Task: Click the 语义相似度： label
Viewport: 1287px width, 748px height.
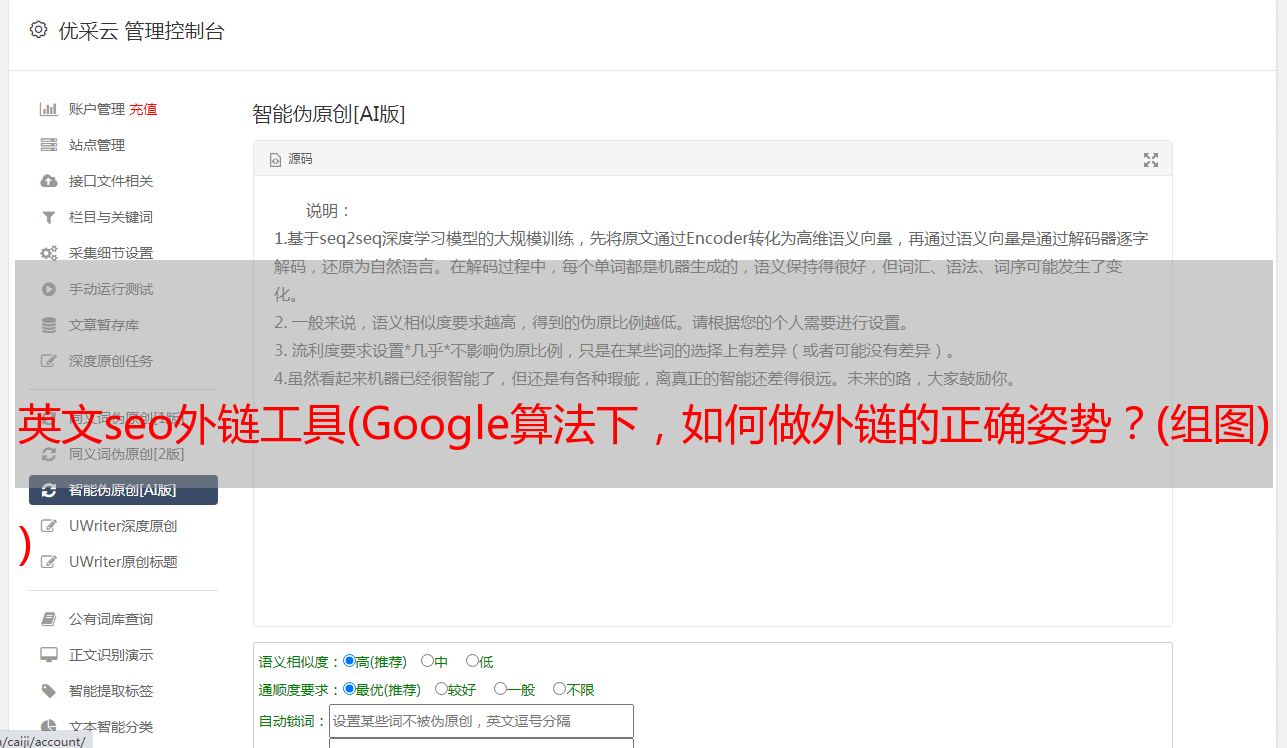Action: (x=300, y=662)
